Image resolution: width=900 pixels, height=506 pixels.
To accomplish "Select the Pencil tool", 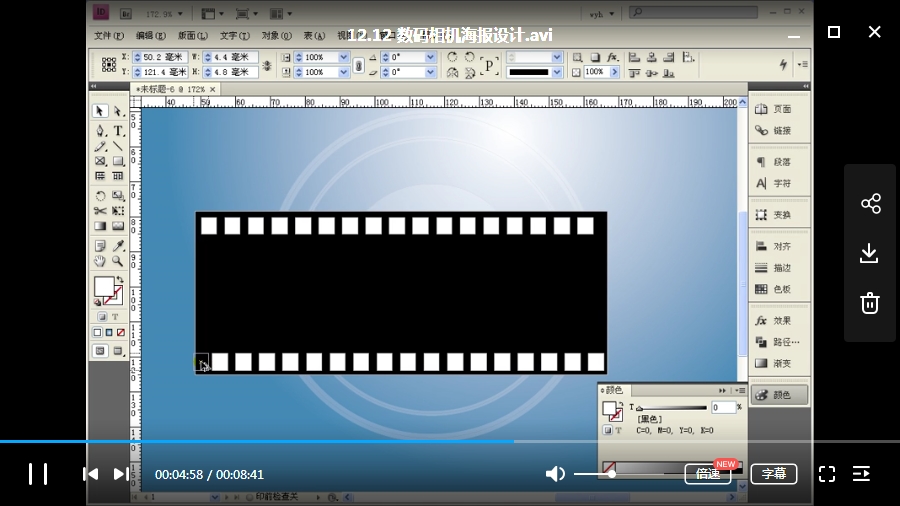I will 100,146.
